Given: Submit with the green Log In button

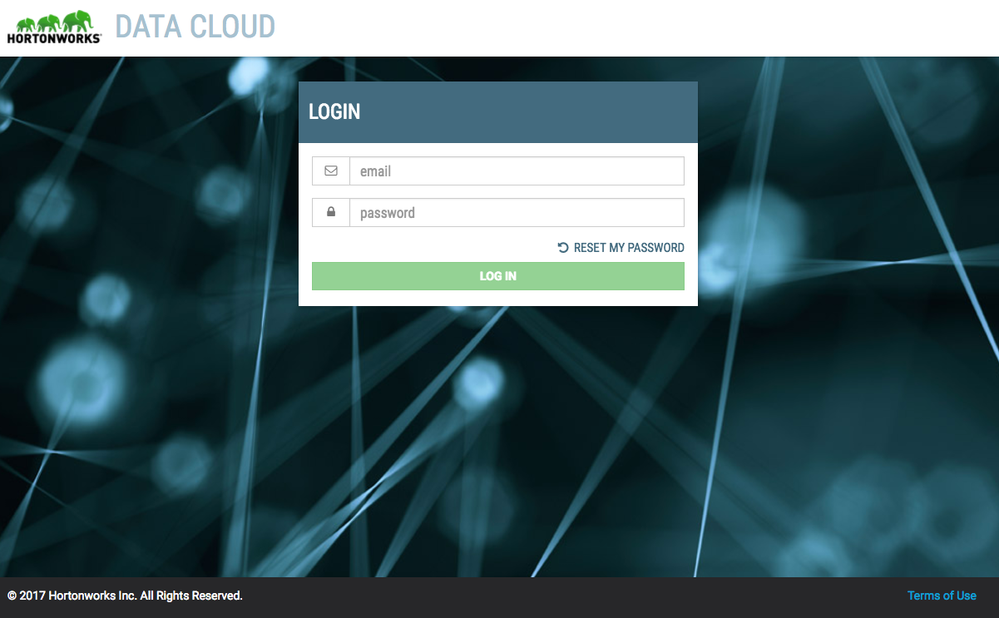Looking at the screenshot, I should [x=498, y=276].
